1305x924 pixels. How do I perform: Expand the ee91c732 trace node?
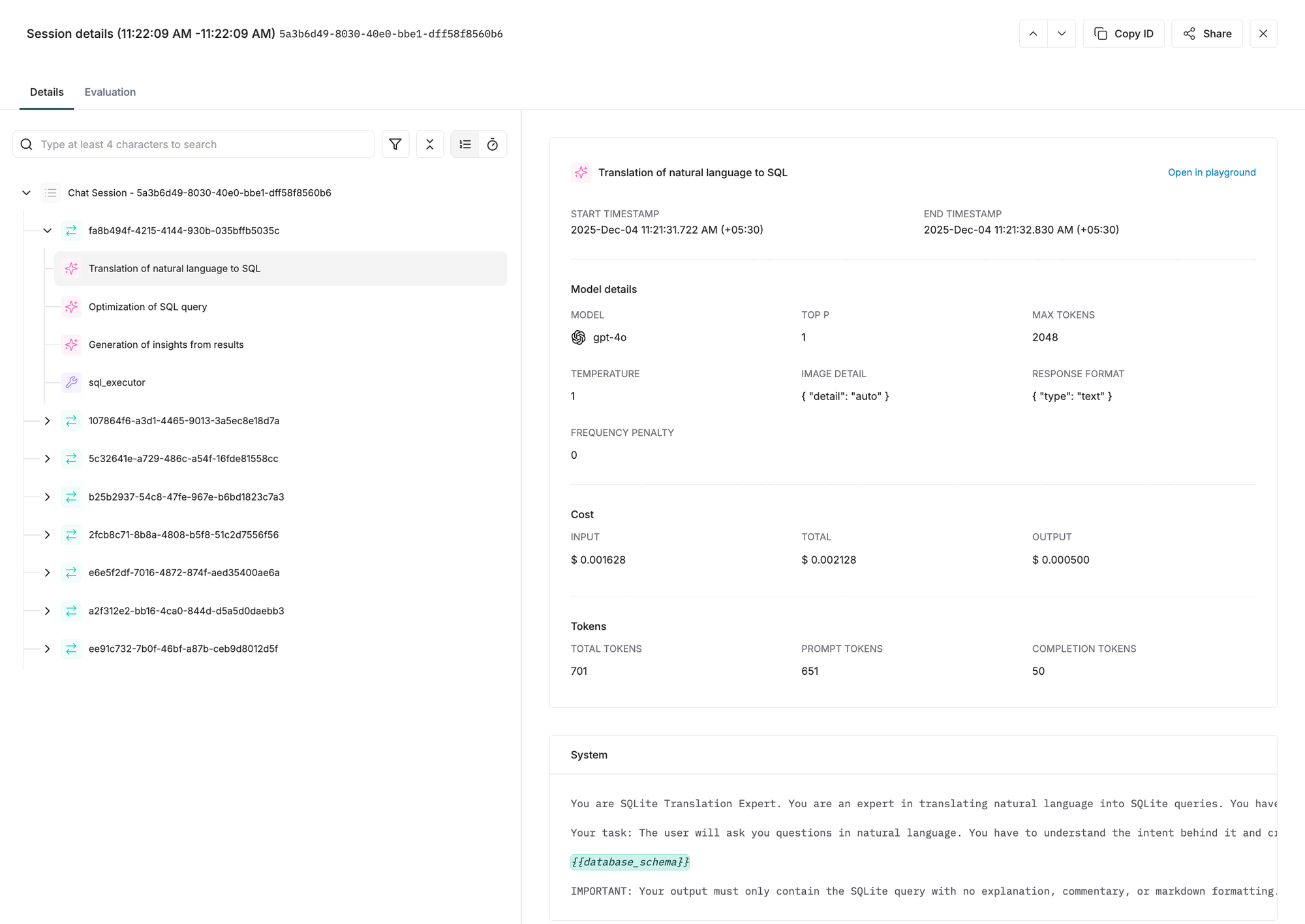click(47, 649)
